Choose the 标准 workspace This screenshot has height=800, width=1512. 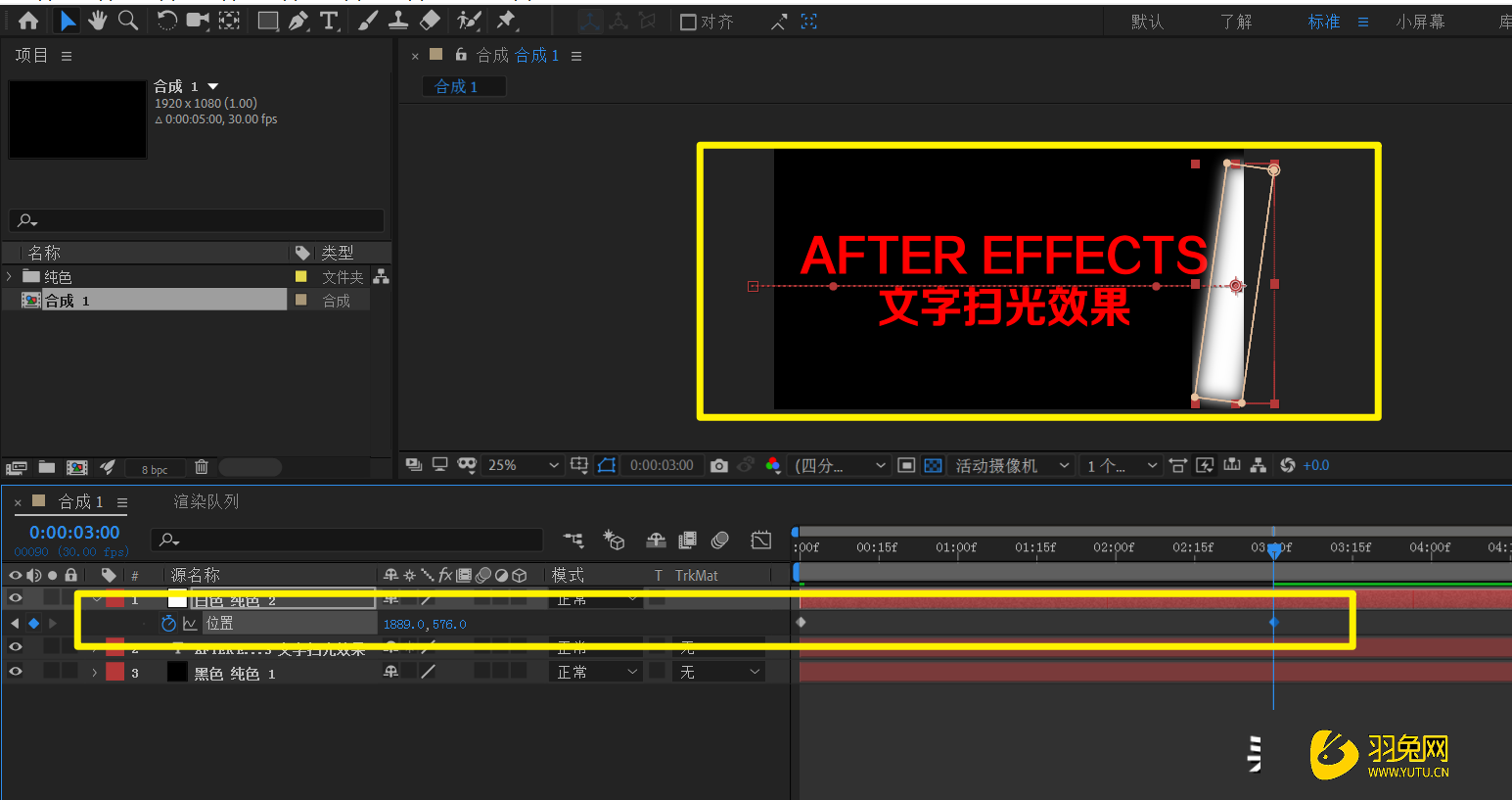1323,22
